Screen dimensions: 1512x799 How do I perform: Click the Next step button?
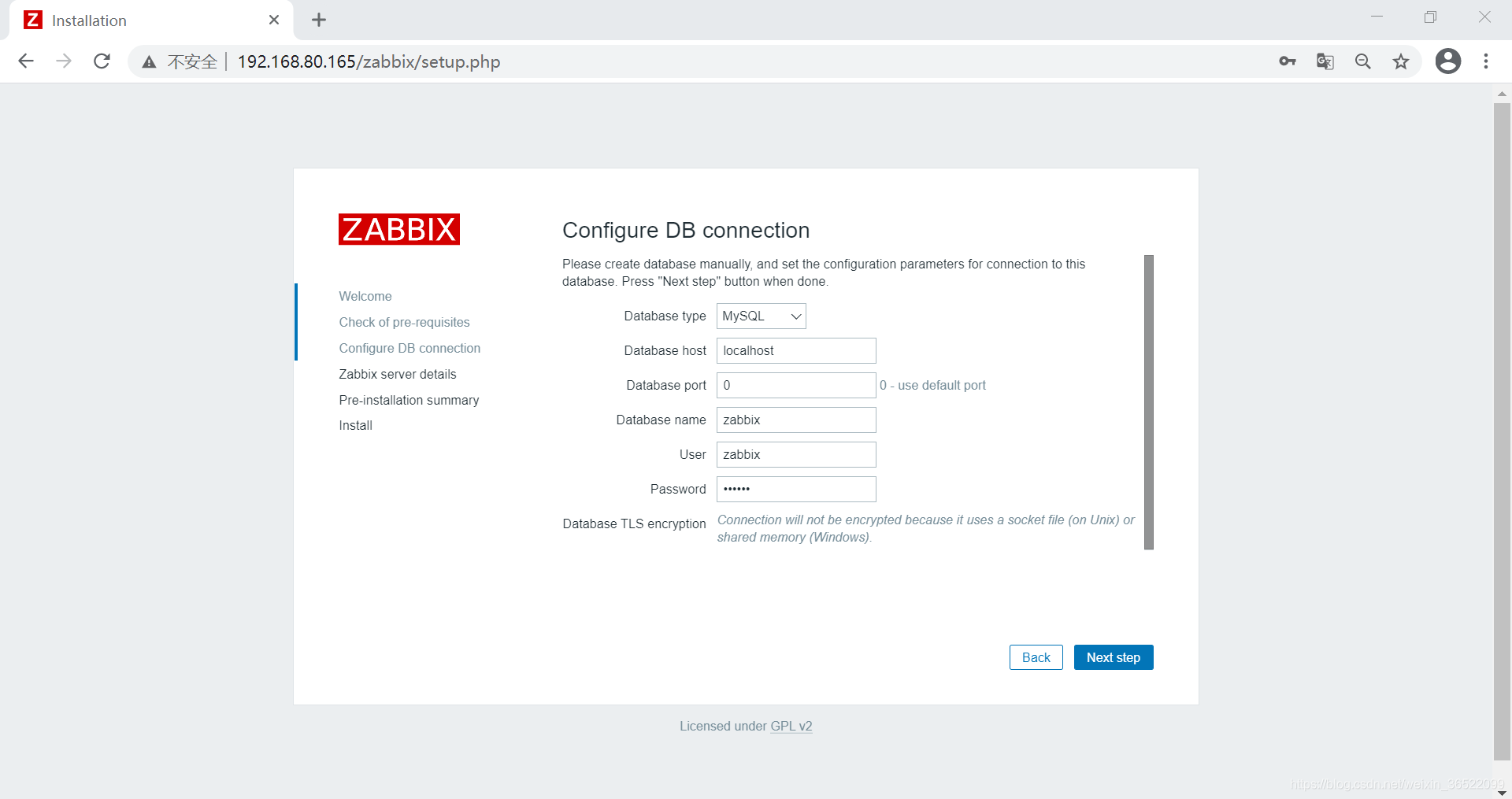pos(1114,657)
